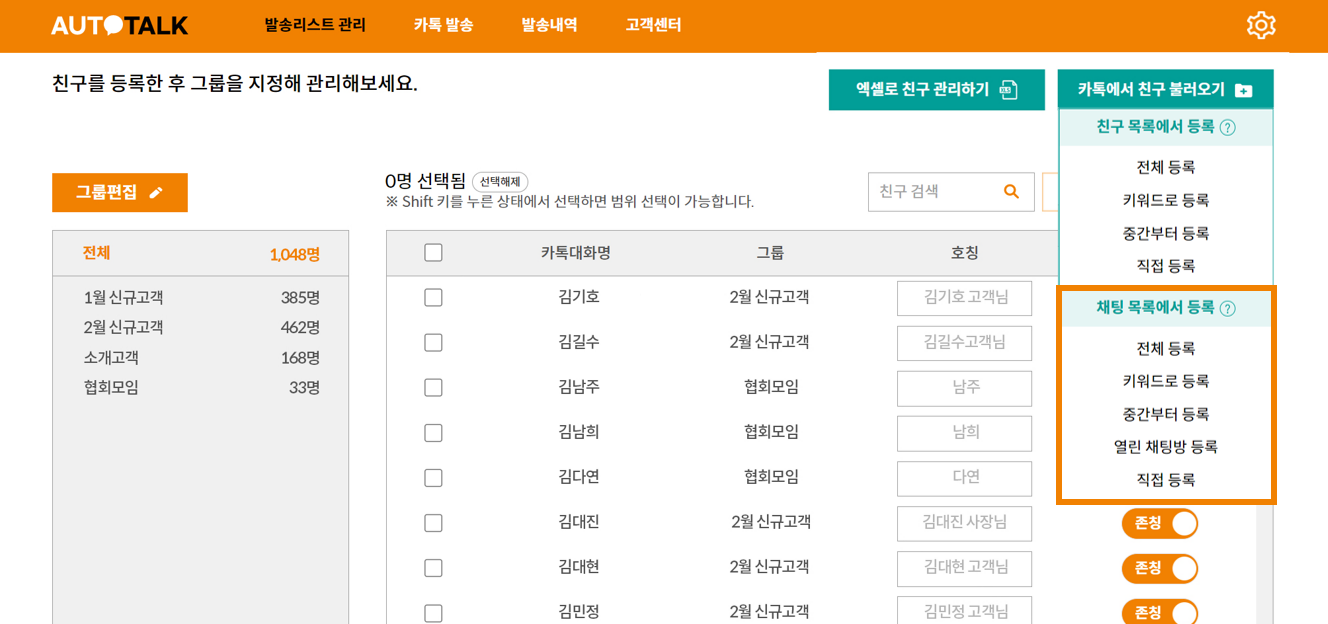The width and height of the screenshot is (1328, 624).
Task: Click the AUTOTALK logo
Action: coord(120,25)
